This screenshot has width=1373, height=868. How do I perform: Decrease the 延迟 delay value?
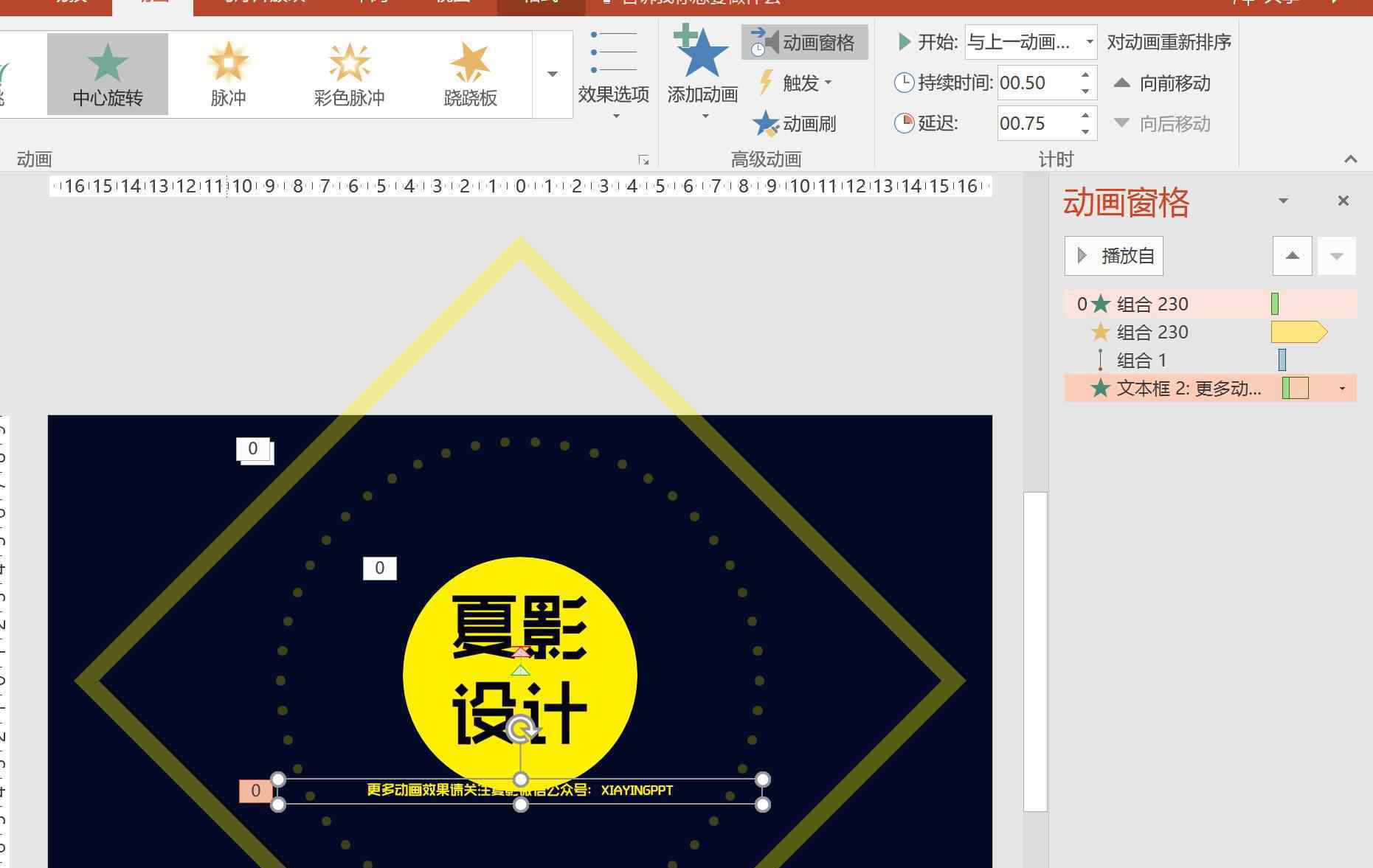(1085, 131)
